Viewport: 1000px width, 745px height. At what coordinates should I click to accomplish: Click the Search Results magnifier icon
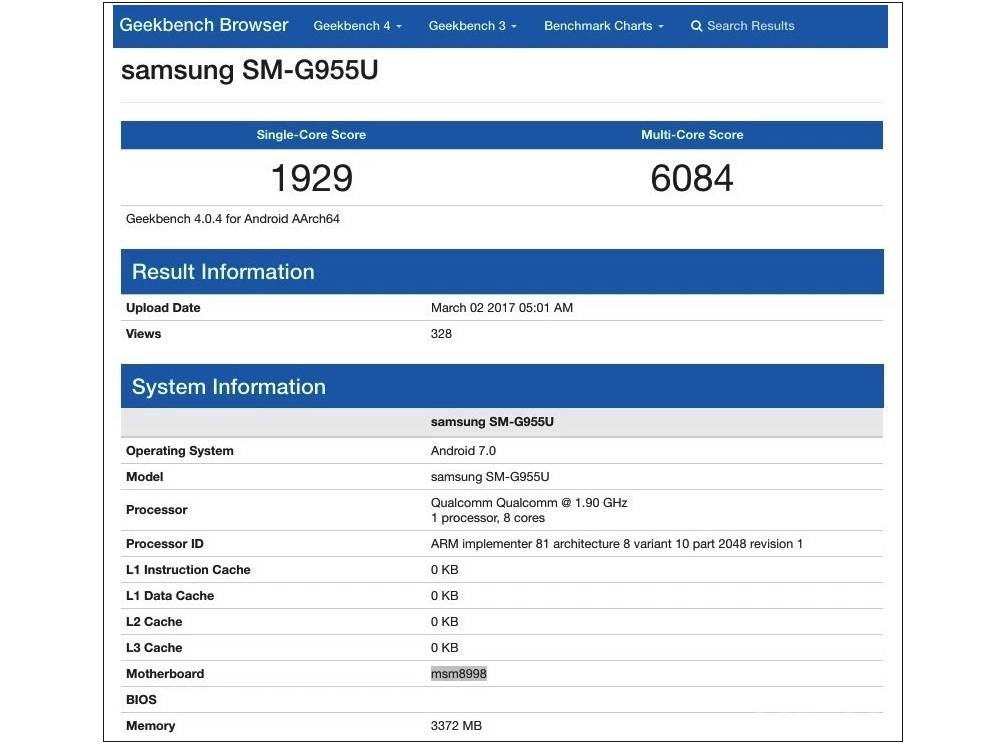(x=696, y=26)
